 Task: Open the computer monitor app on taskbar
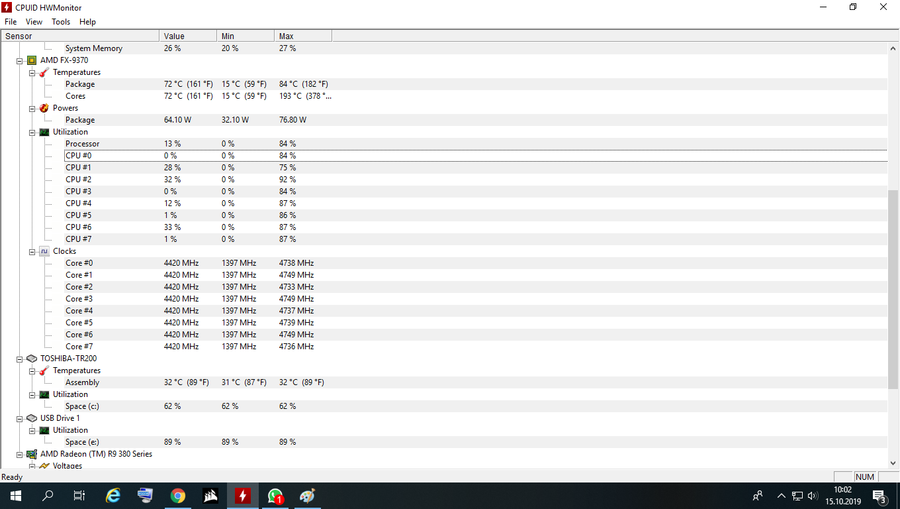(145, 496)
